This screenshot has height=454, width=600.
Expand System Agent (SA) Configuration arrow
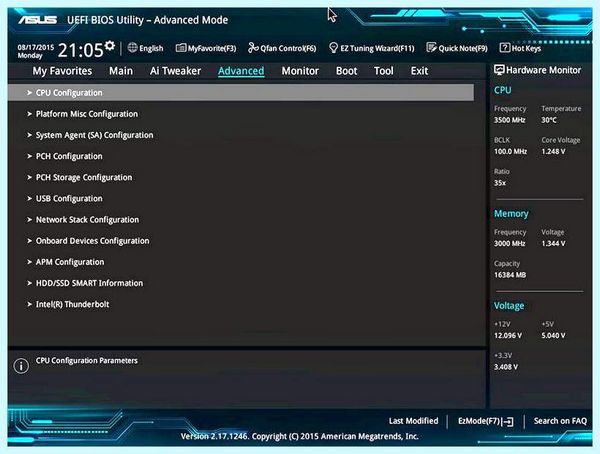(29, 135)
